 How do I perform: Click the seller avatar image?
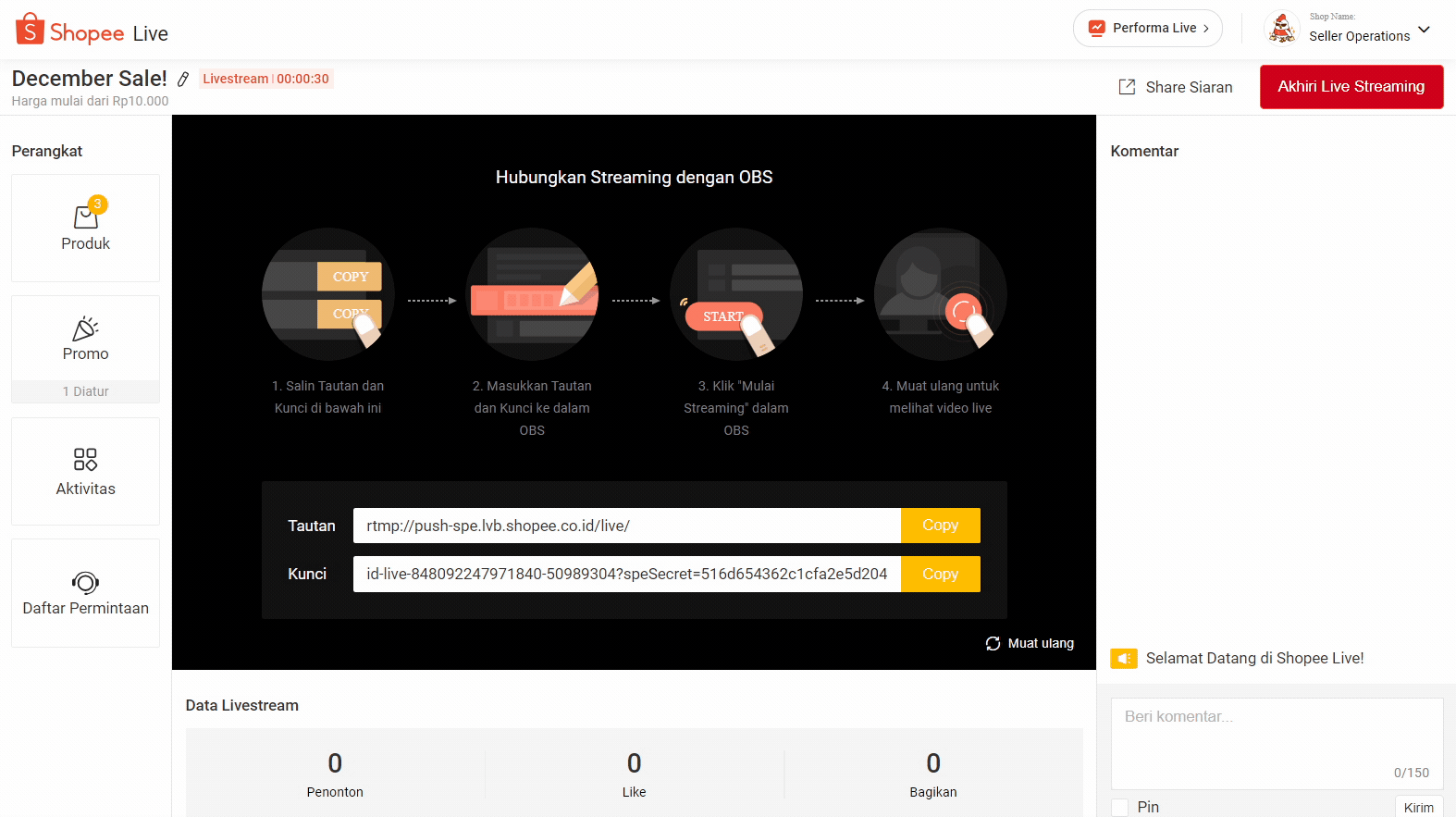(1281, 28)
